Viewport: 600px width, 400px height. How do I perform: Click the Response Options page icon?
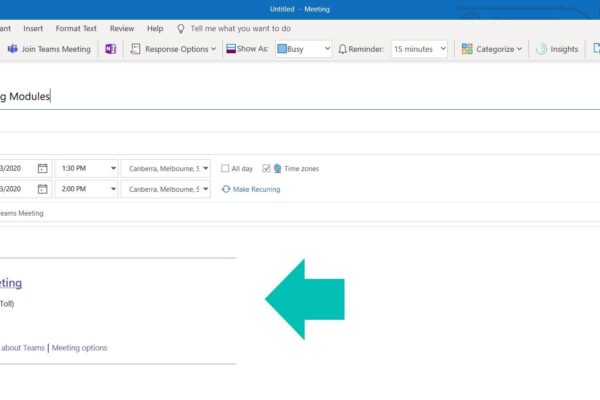click(x=135, y=49)
